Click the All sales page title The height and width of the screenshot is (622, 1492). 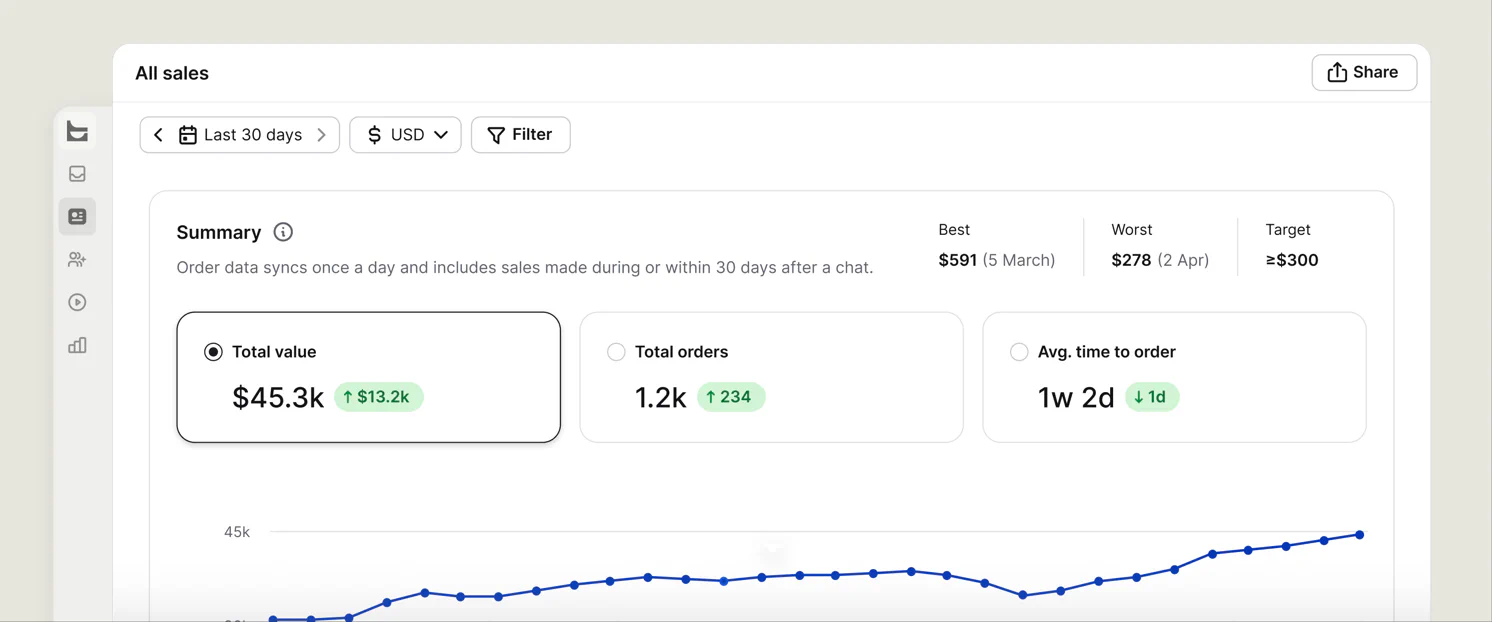point(172,73)
